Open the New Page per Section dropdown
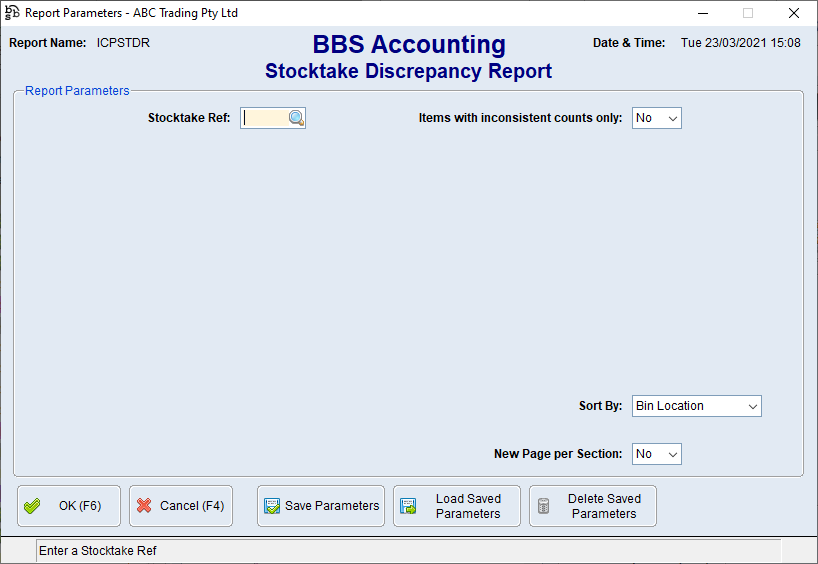This screenshot has width=818, height=564. [x=657, y=454]
